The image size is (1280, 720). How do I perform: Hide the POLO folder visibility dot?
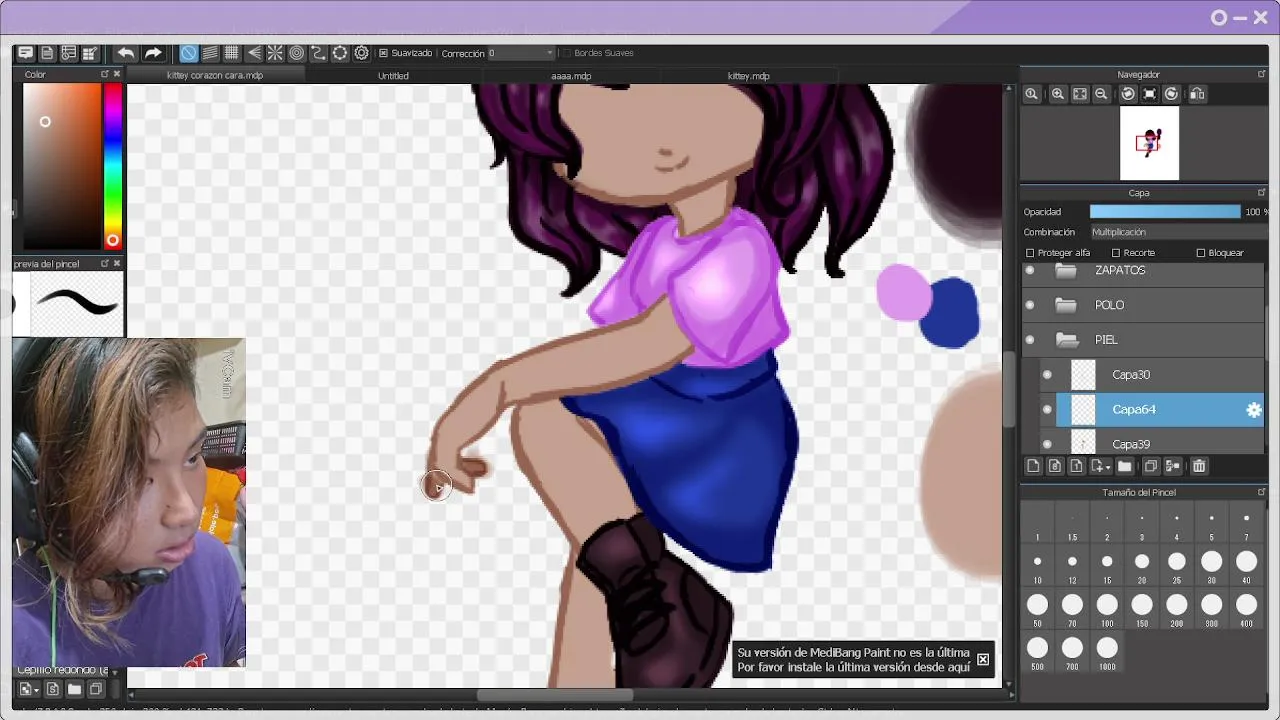[1030, 305]
